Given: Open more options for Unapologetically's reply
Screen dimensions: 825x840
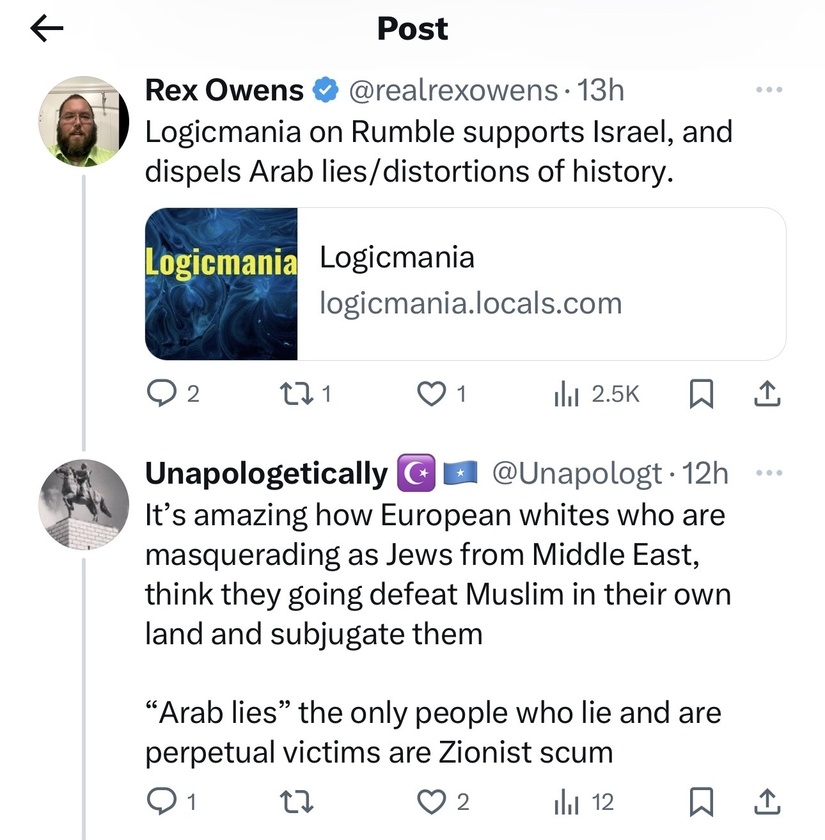Looking at the screenshot, I should point(769,473).
